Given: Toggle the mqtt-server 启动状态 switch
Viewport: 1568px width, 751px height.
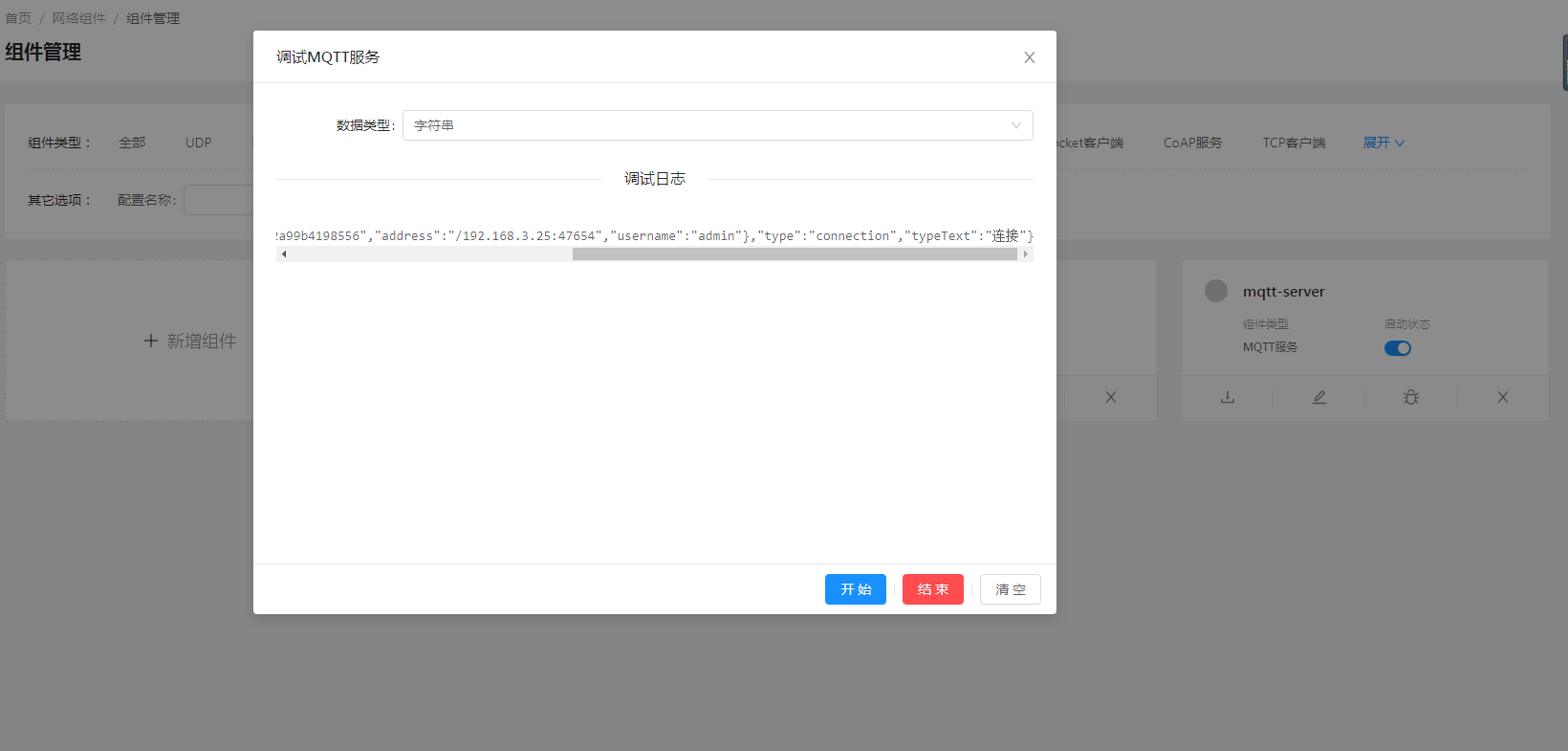Looking at the screenshot, I should [1398, 348].
